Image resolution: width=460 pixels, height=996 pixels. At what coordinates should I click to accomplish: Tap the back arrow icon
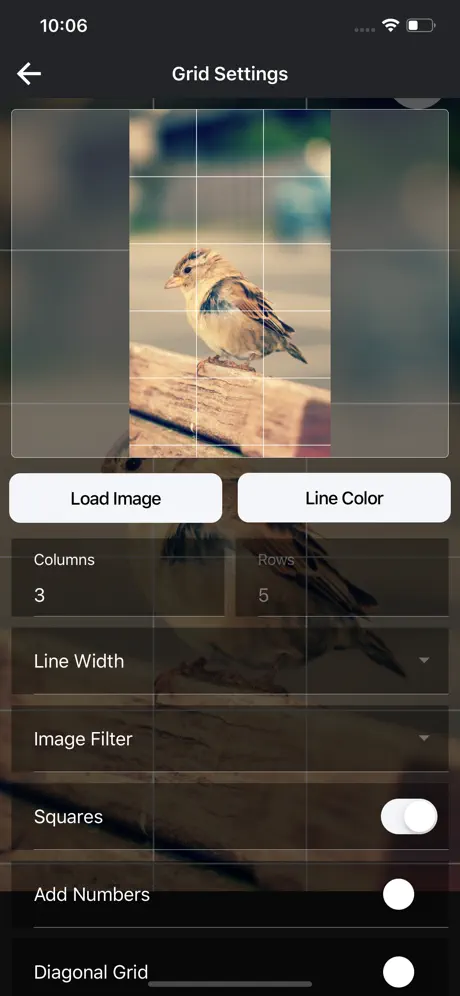tap(29, 74)
